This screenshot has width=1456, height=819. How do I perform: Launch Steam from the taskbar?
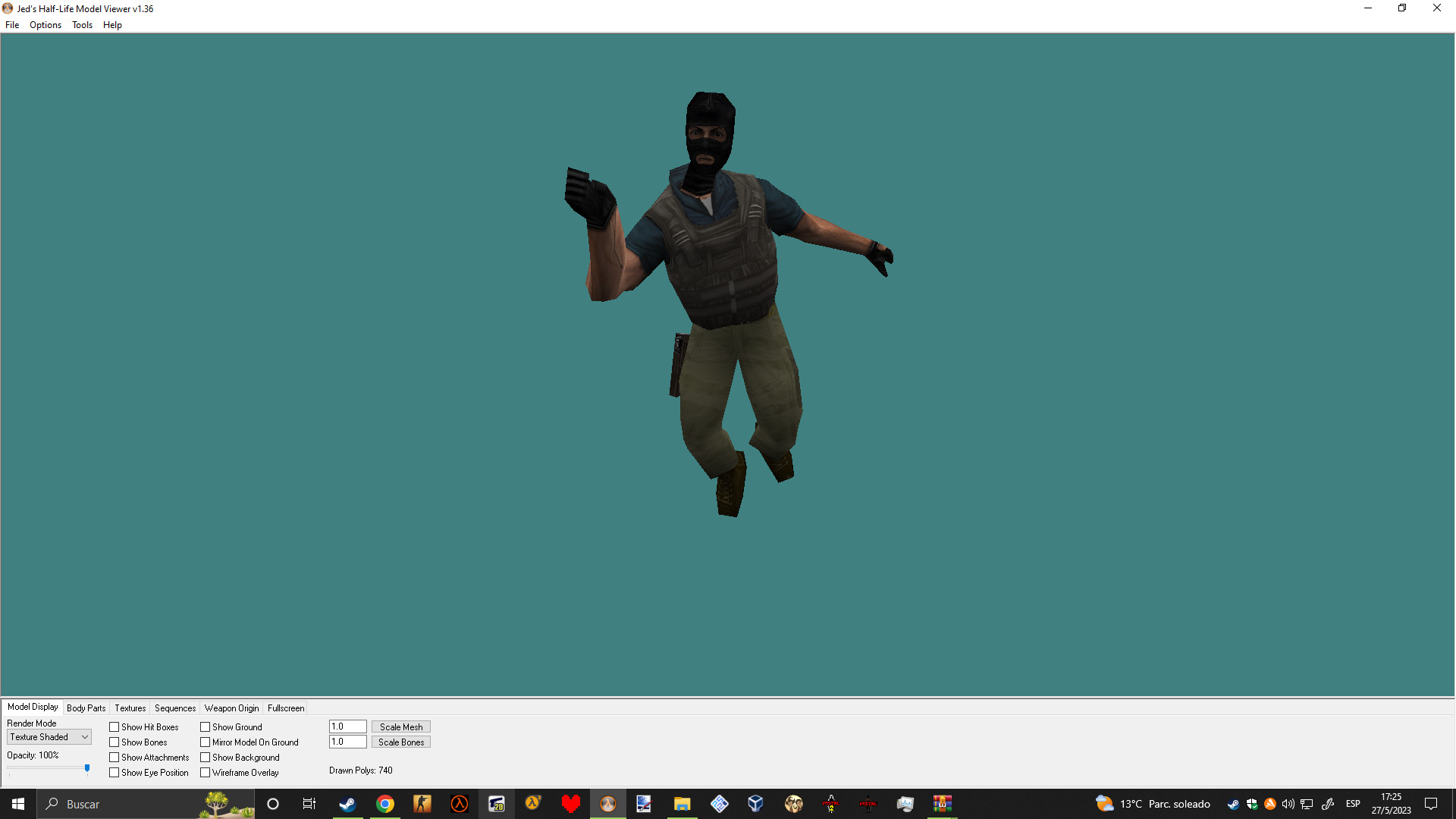pos(348,804)
